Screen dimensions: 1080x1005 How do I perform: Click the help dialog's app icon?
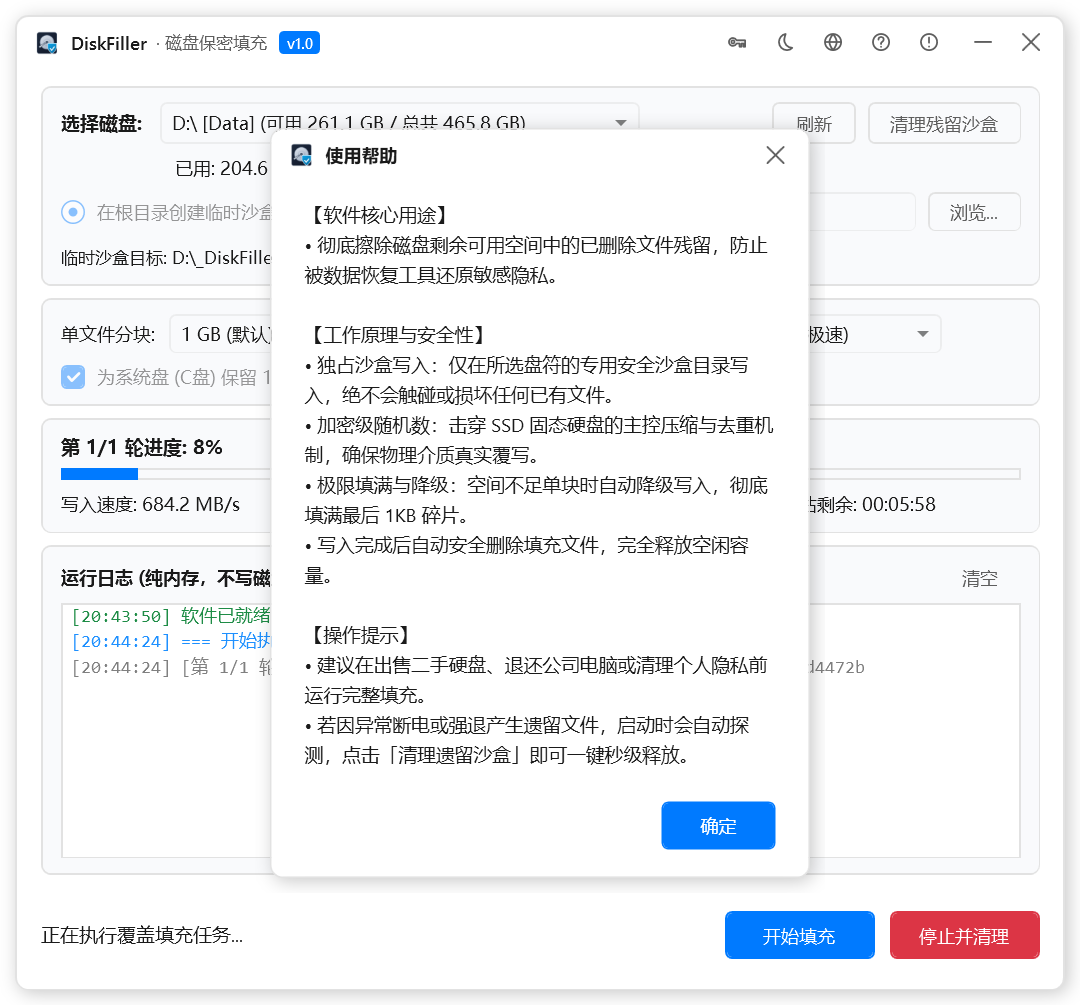pyautogui.click(x=302, y=155)
